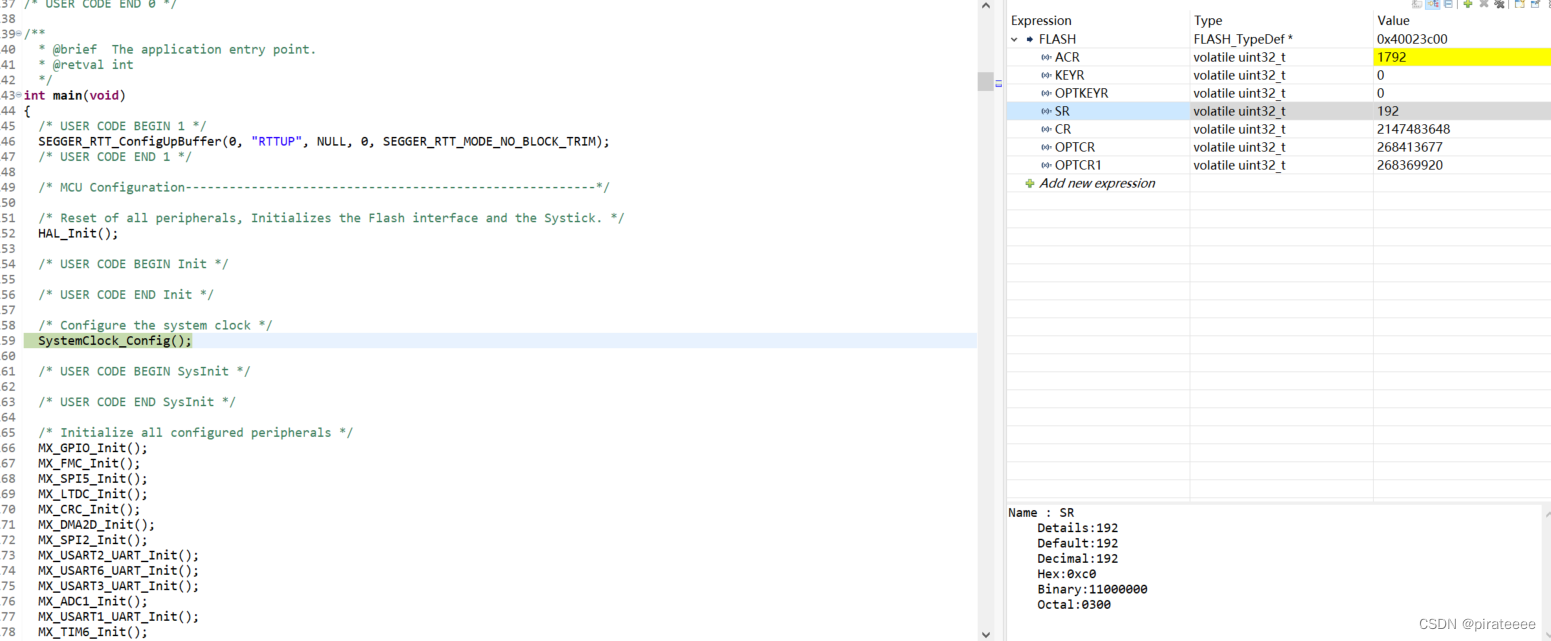1551x641 pixels.
Task: Click the variable icon beside ACR
Action: point(1044,57)
